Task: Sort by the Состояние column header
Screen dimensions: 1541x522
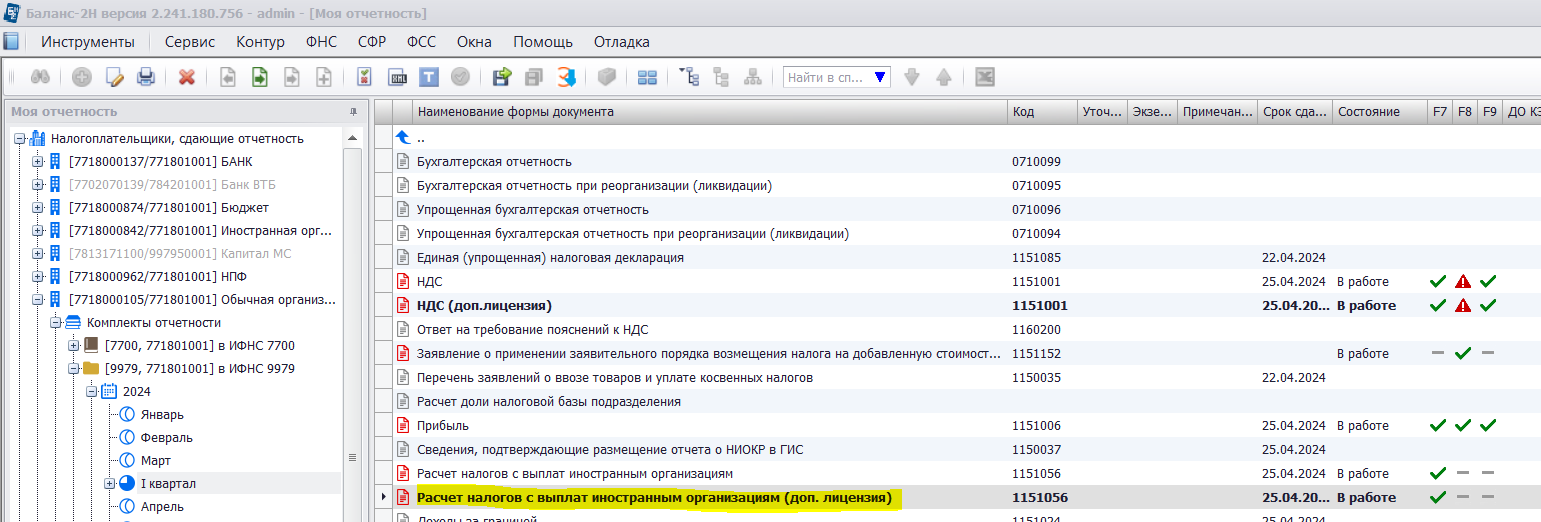Action: pyautogui.click(x=1380, y=111)
